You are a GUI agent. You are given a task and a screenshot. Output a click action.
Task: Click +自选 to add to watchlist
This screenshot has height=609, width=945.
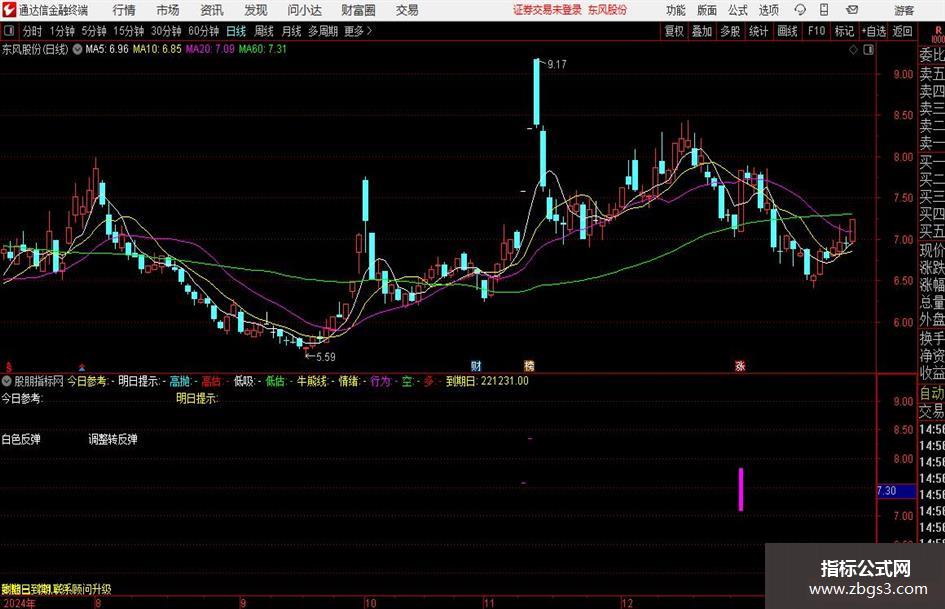[873, 31]
